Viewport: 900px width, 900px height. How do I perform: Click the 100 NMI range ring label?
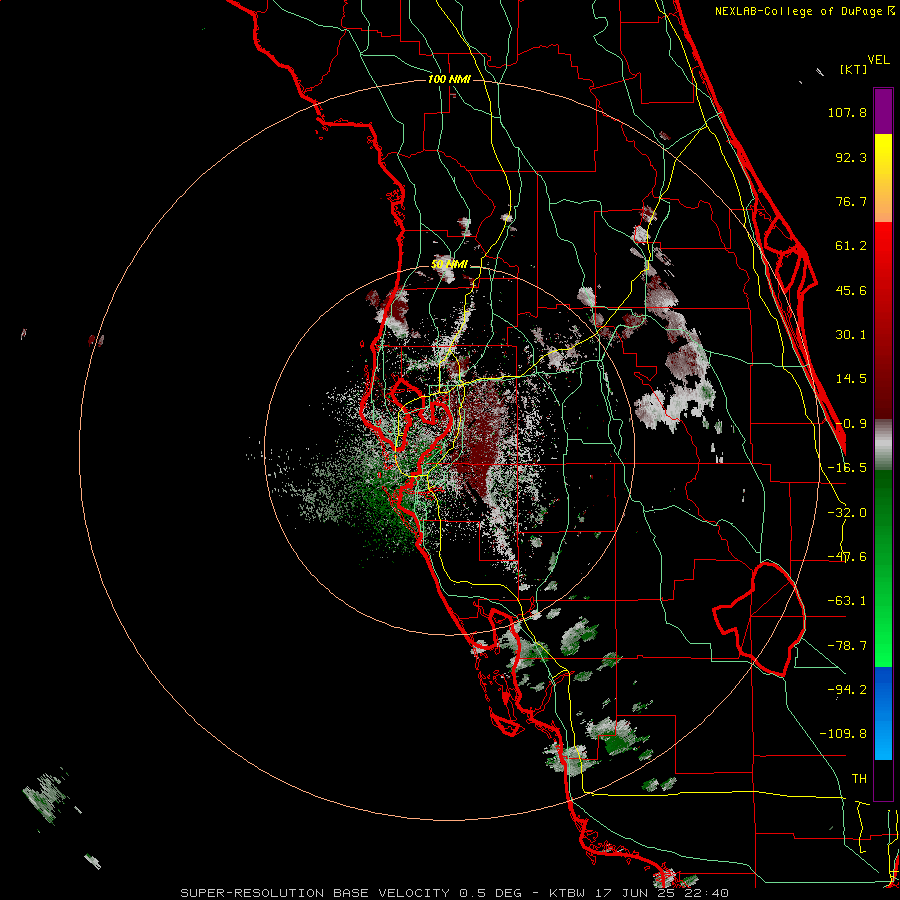coord(449,79)
